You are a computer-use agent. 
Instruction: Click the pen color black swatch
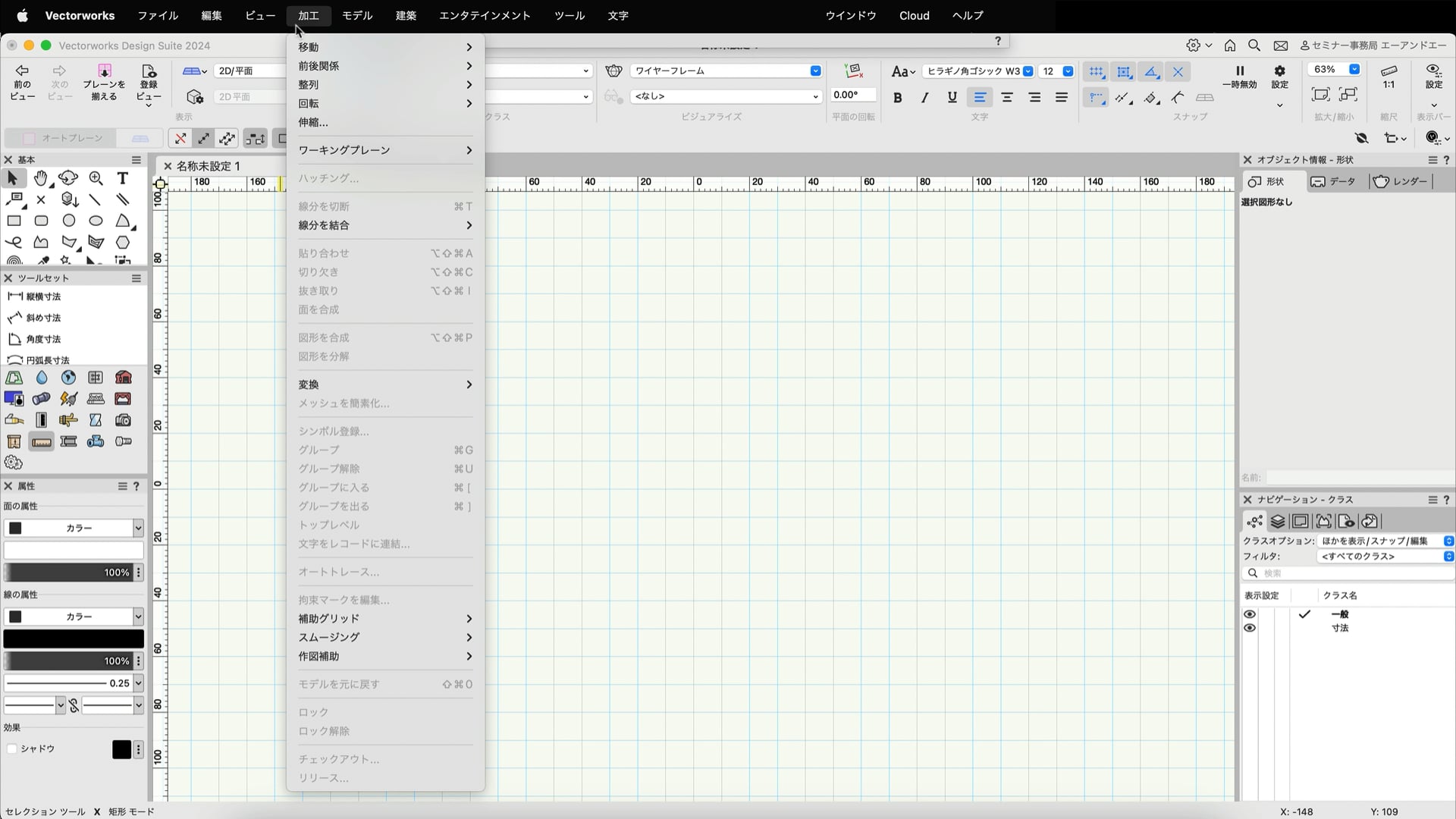point(74,639)
